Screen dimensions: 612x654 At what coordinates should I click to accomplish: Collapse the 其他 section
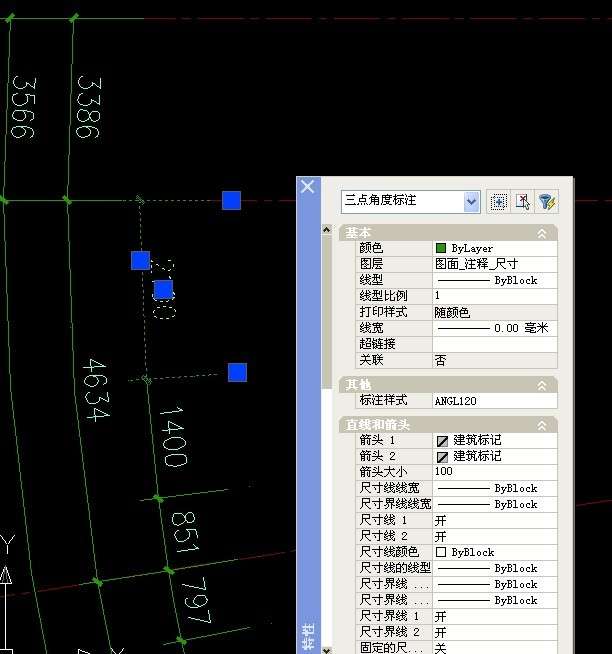click(541, 385)
